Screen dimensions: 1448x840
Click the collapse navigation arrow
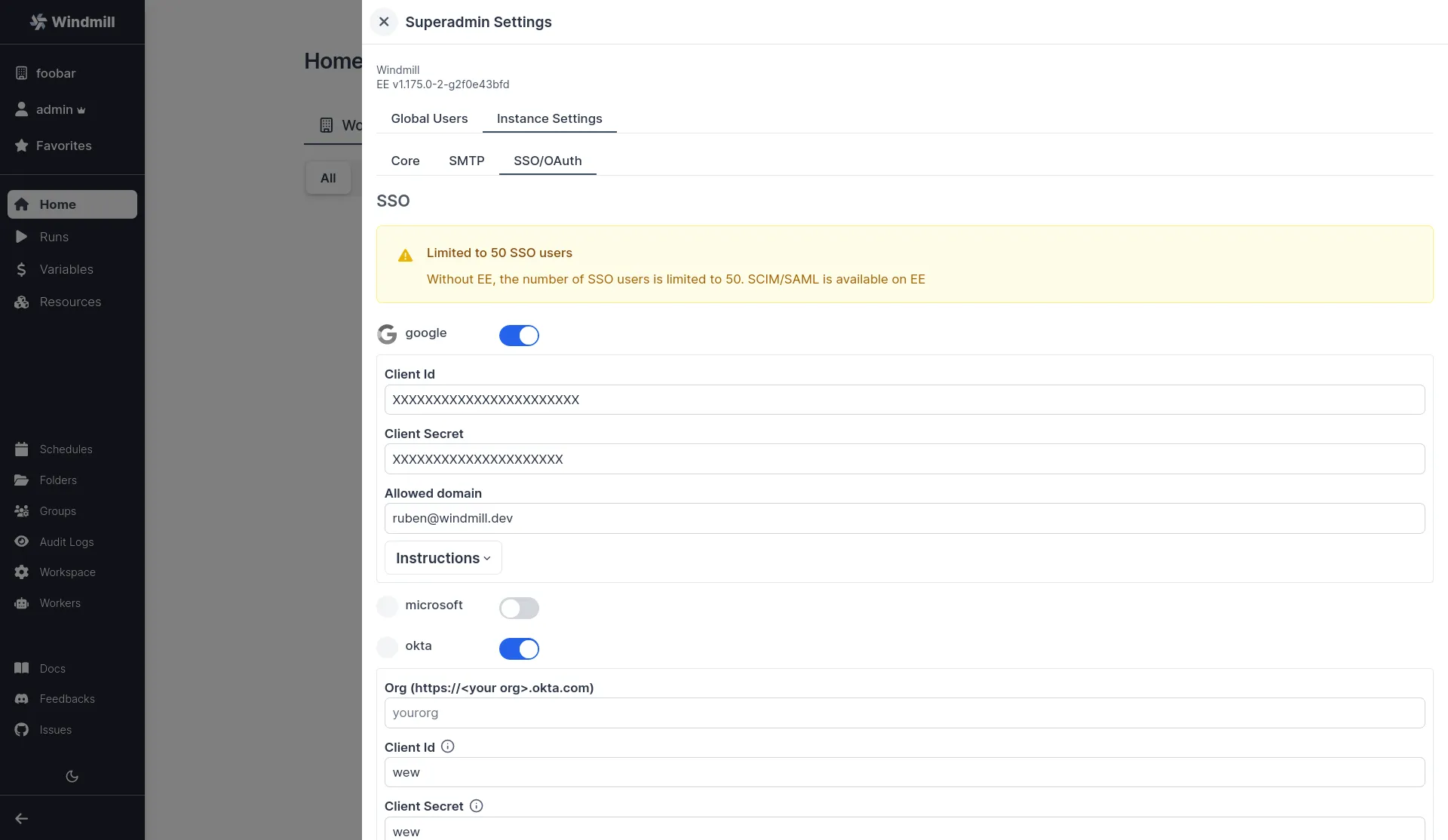pyautogui.click(x=21, y=818)
